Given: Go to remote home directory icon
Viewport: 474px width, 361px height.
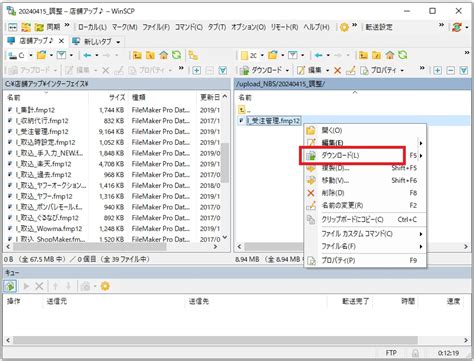Looking at the screenshot, I should pyautogui.click(x=390, y=55).
